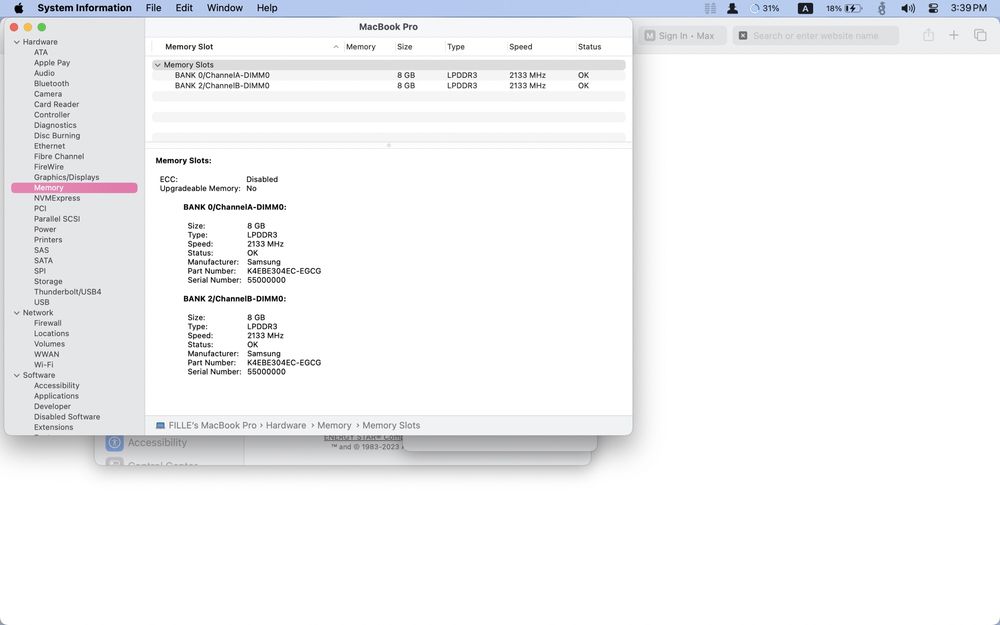Select Printers in the sidebar
This screenshot has height=625, width=1000.
pos(48,240)
